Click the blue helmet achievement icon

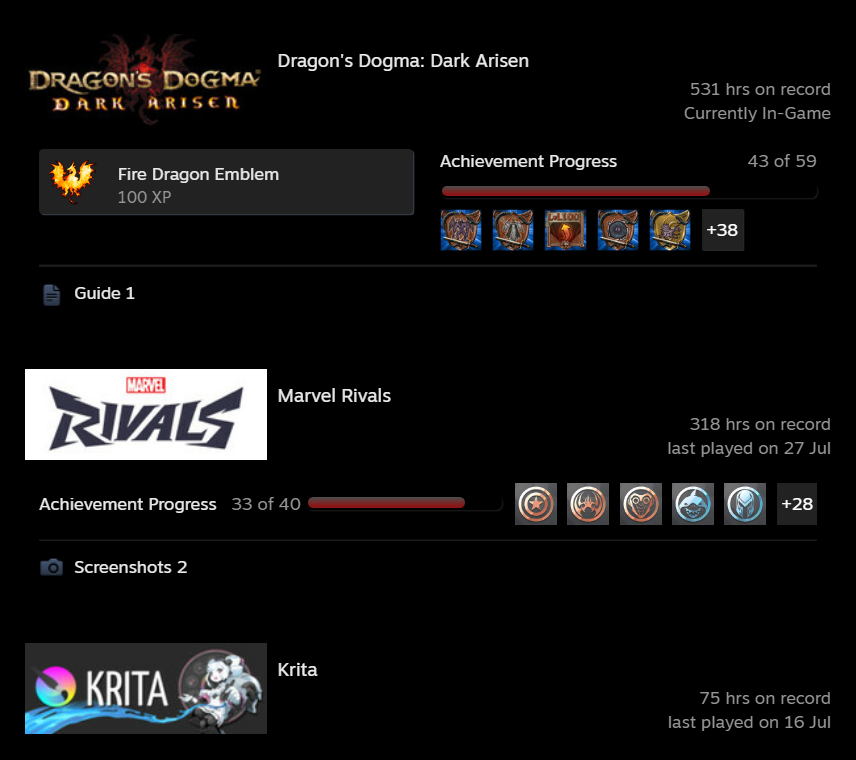pos(745,503)
